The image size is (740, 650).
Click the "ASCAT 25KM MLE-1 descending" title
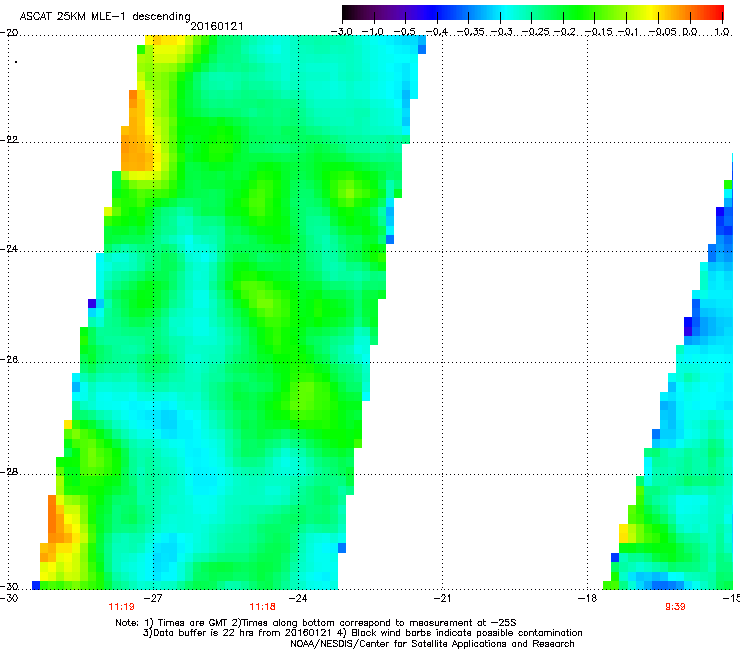pyautogui.click(x=105, y=17)
